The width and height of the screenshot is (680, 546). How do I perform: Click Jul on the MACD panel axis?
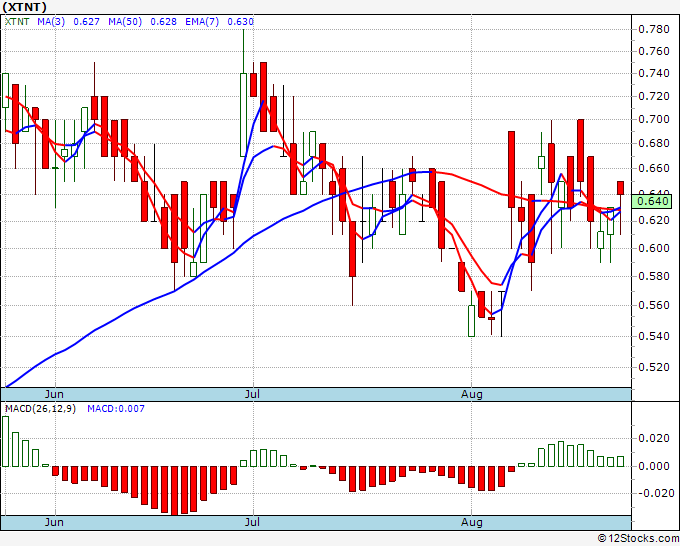pyautogui.click(x=252, y=522)
